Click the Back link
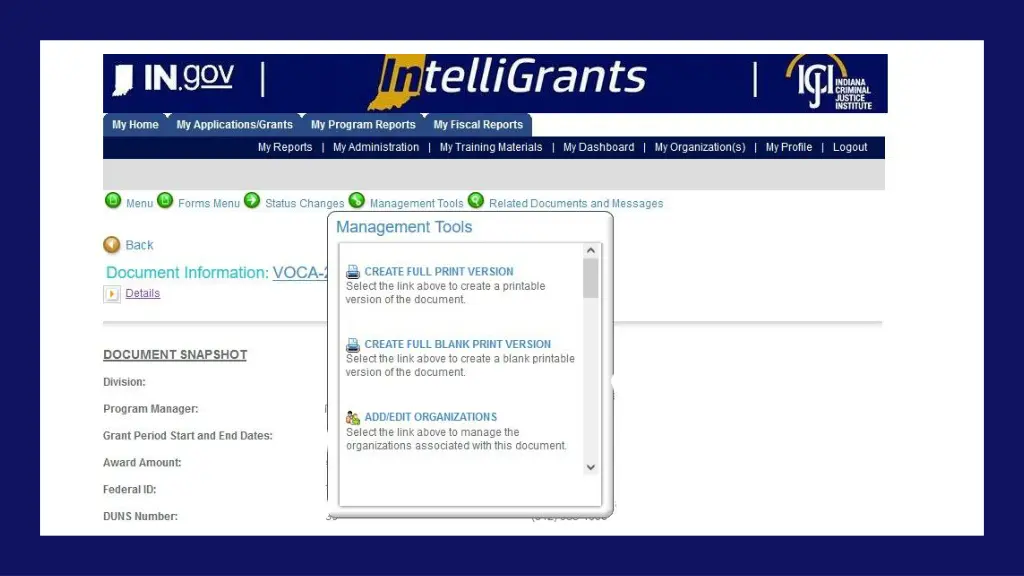1024x576 pixels. [x=139, y=245]
